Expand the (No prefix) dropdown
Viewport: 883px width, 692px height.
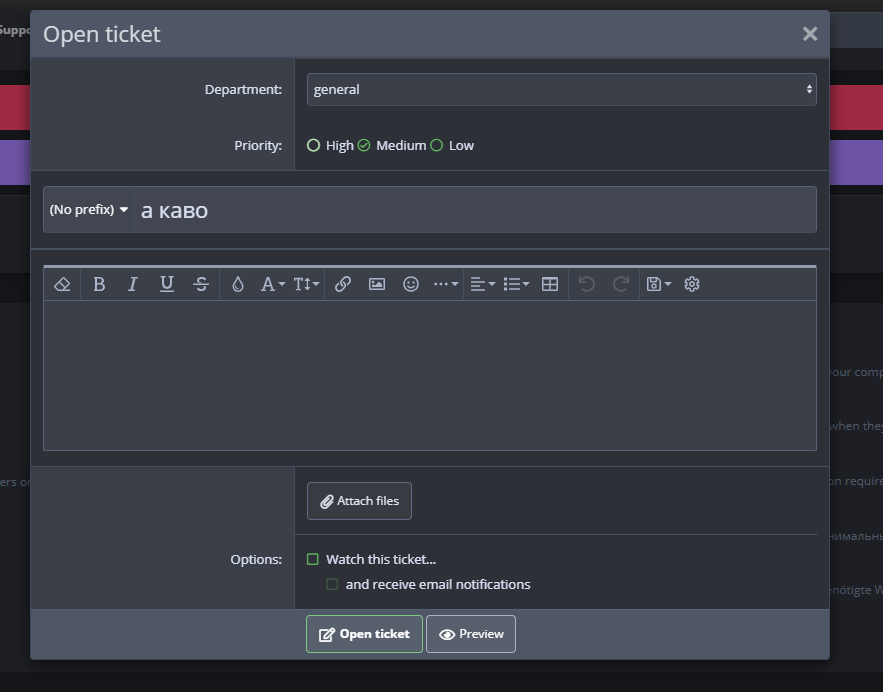click(x=89, y=210)
